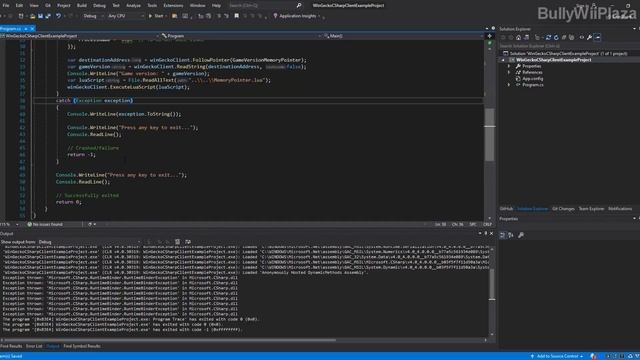Open the Extensions menu
640x360 pixels.
pyautogui.click(x=173, y=5)
